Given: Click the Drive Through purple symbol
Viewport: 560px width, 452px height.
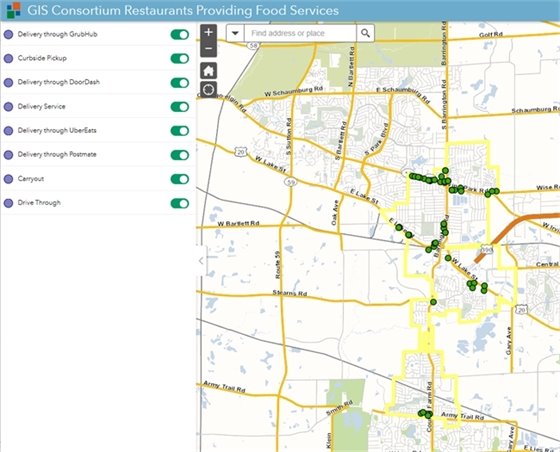Looking at the screenshot, I should tap(9, 203).
